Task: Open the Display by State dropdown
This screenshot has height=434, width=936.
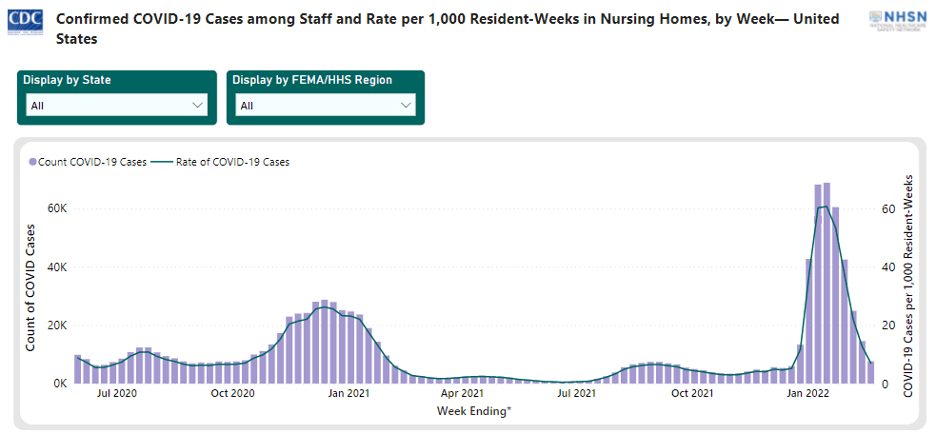Action: pyautogui.click(x=115, y=105)
